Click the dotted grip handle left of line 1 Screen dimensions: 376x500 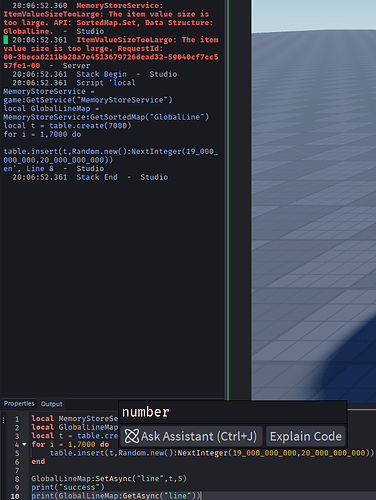point(3,420)
